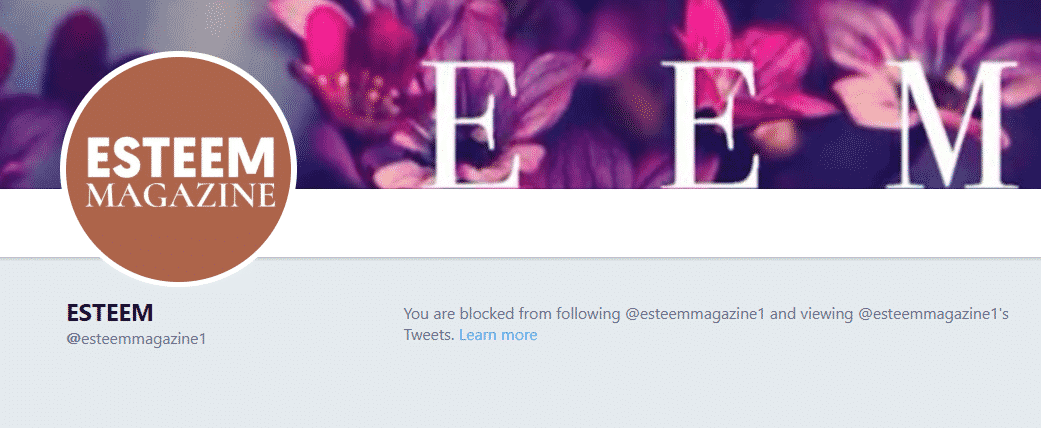Image resolution: width=1041 pixels, height=428 pixels.
Task: Click the first large letter E in banner
Action: click(473, 123)
